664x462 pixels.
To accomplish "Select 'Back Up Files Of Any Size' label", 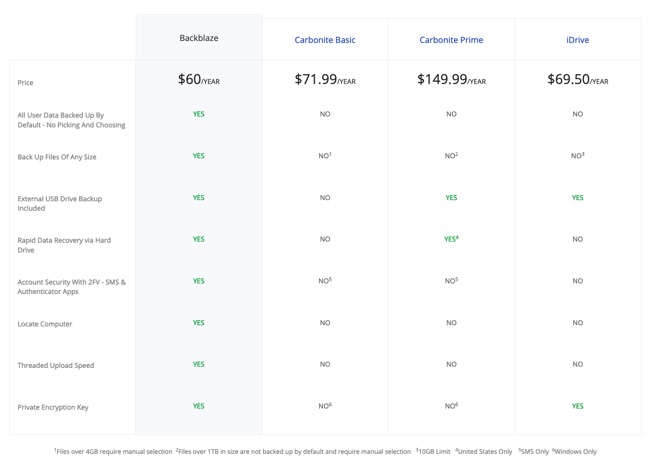I will (57, 157).
